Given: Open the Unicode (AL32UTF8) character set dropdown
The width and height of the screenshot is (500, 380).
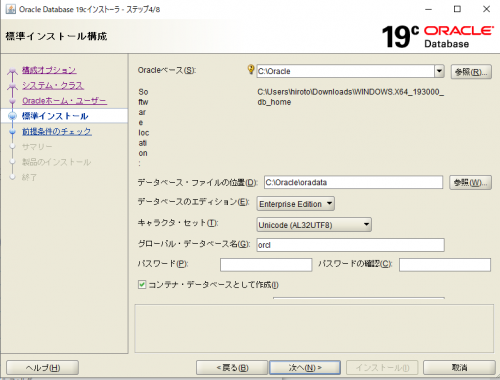Looking at the screenshot, I should [x=314, y=225].
